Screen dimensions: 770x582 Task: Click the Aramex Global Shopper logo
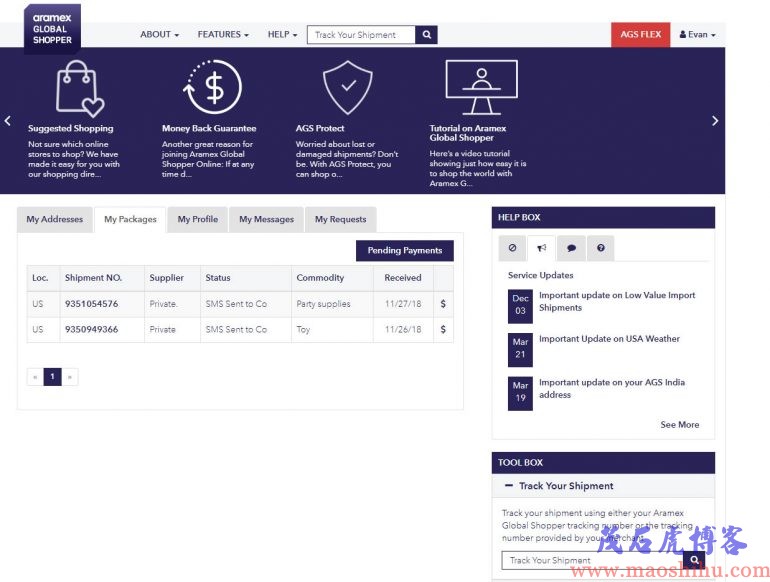pyautogui.click(x=52, y=28)
